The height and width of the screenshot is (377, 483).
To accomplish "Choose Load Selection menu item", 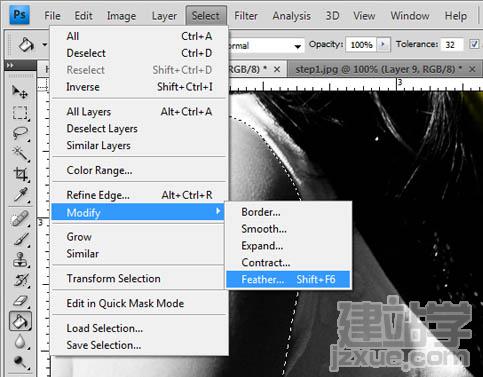I will (139, 328).
